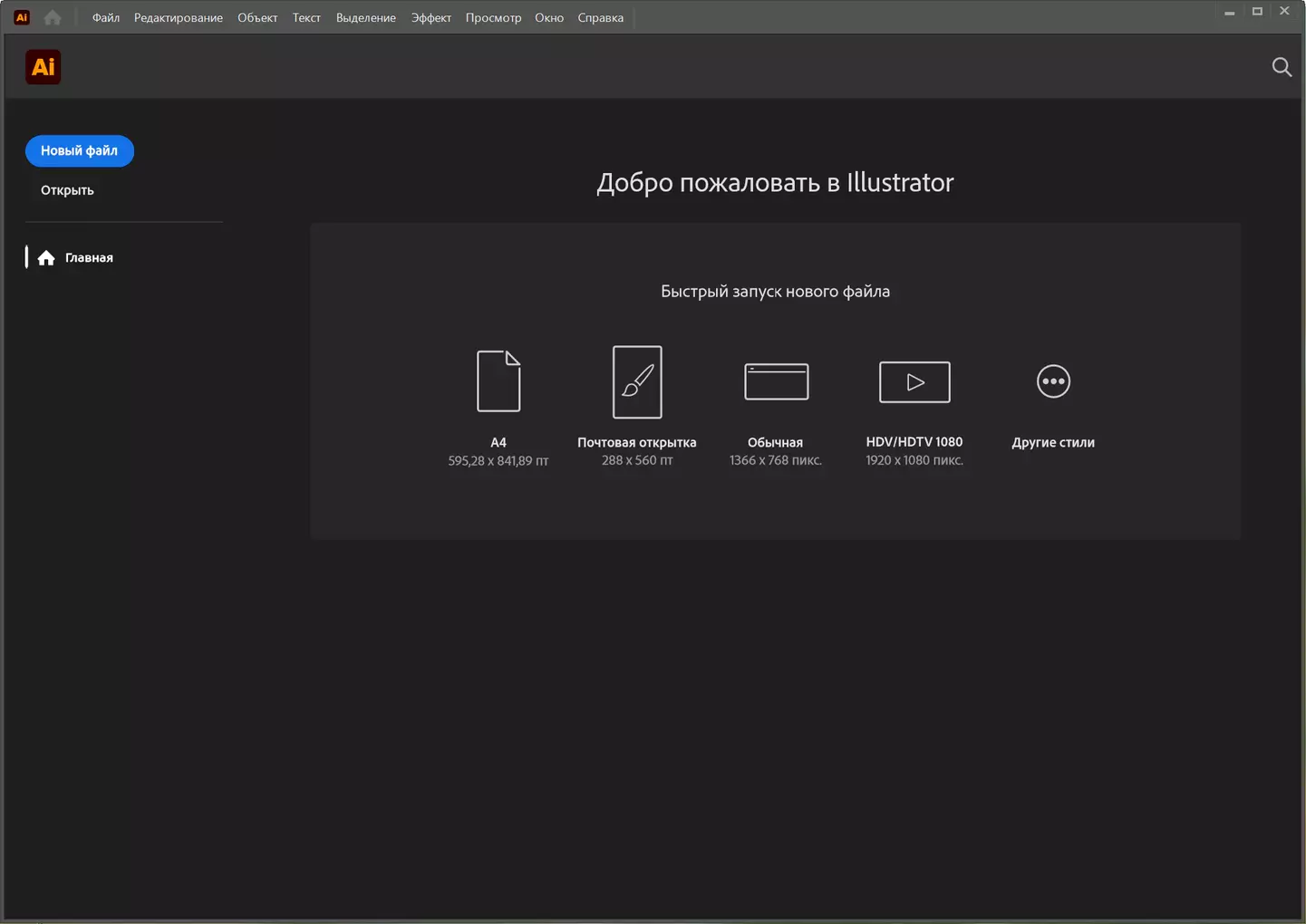Click the Другие стили label
Viewport: 1306px width, 924px height.
pos(1053,442)
